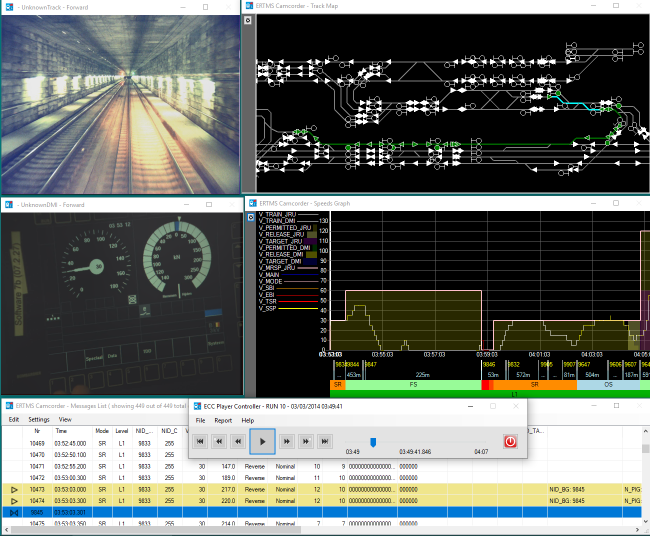Select message row 10469
This screenshot has width=650, height=536.
[x=322, y=443]
